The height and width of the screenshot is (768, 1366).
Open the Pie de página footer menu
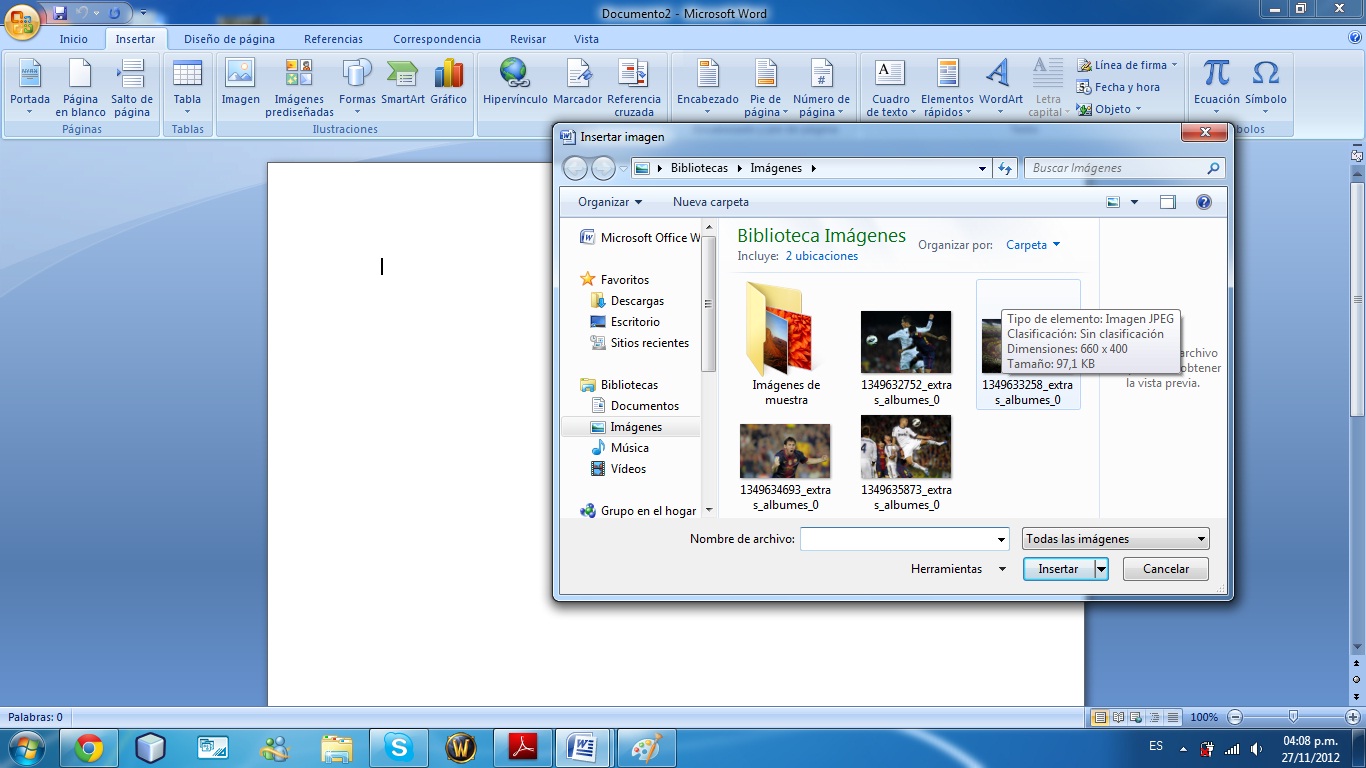click(766, 88)
